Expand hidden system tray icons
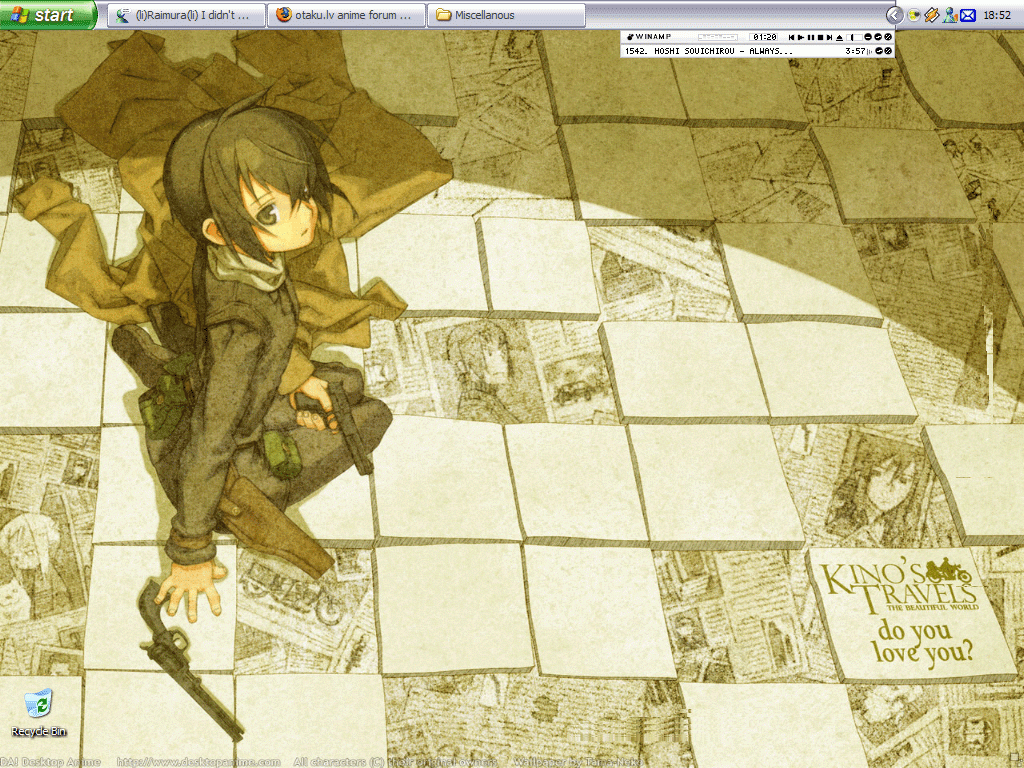 [x=894, y=15]
